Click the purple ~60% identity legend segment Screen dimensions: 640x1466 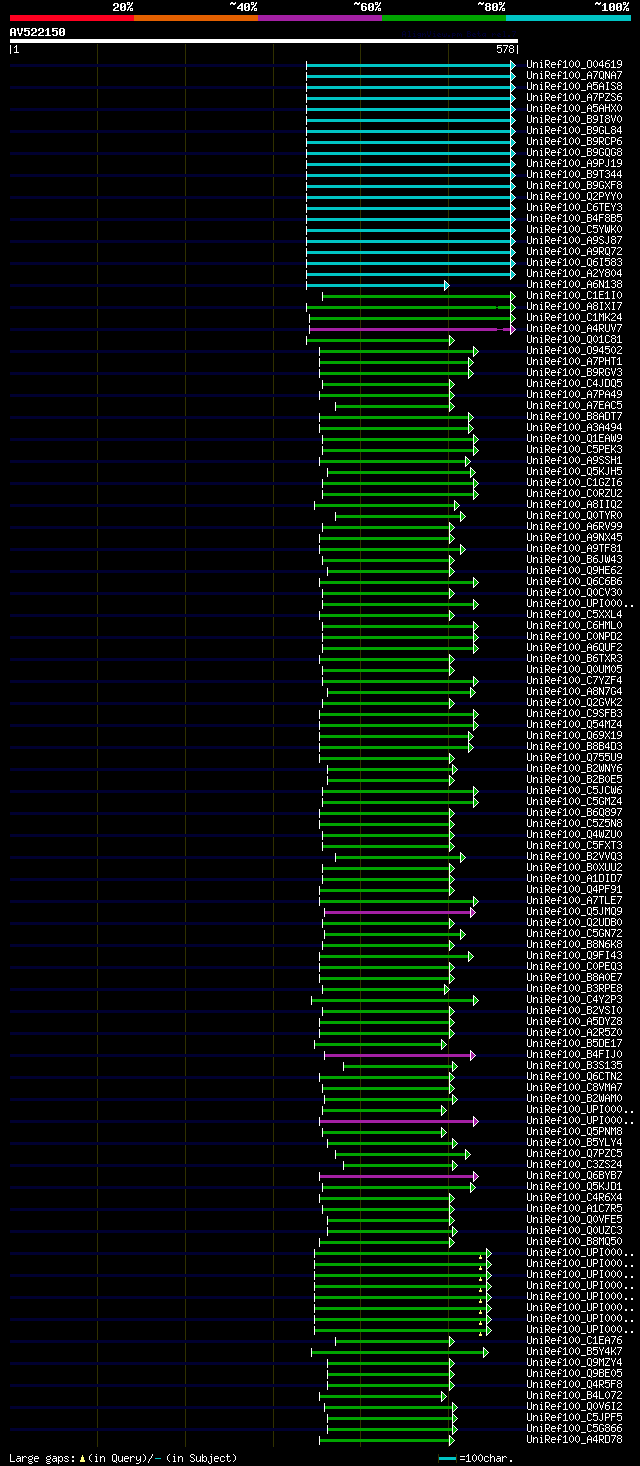coord(320,18)
